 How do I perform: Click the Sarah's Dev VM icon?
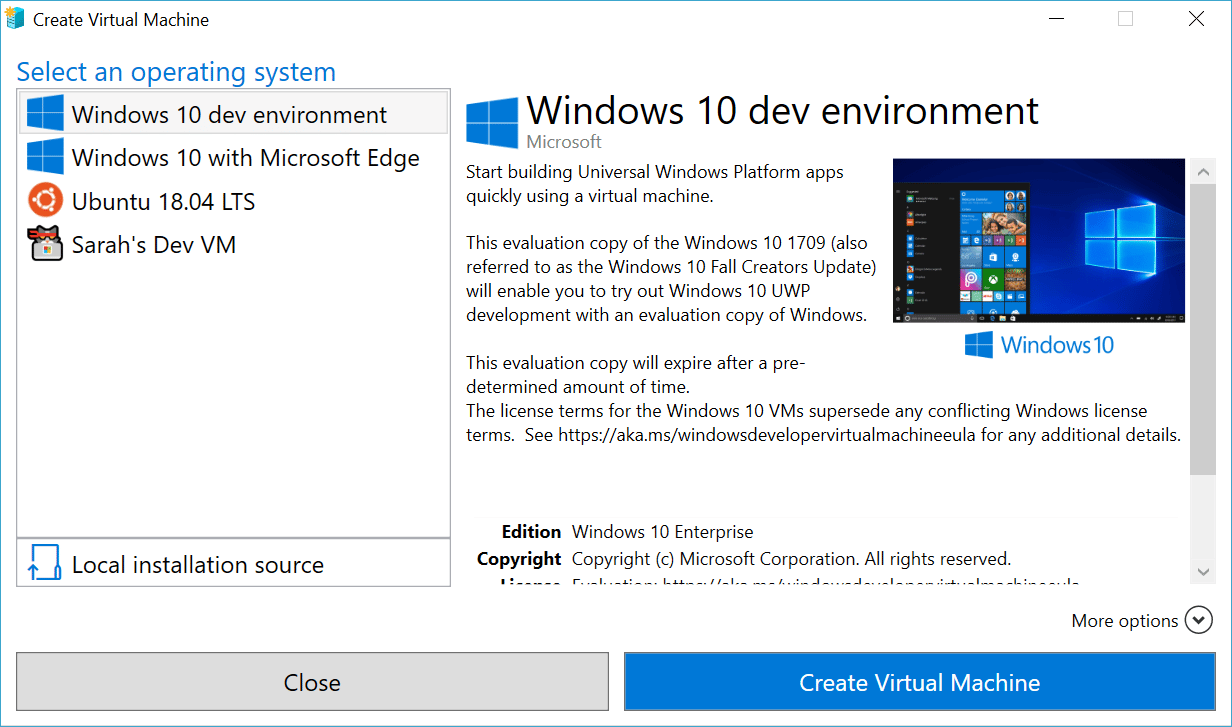click(x=44, y=244)
